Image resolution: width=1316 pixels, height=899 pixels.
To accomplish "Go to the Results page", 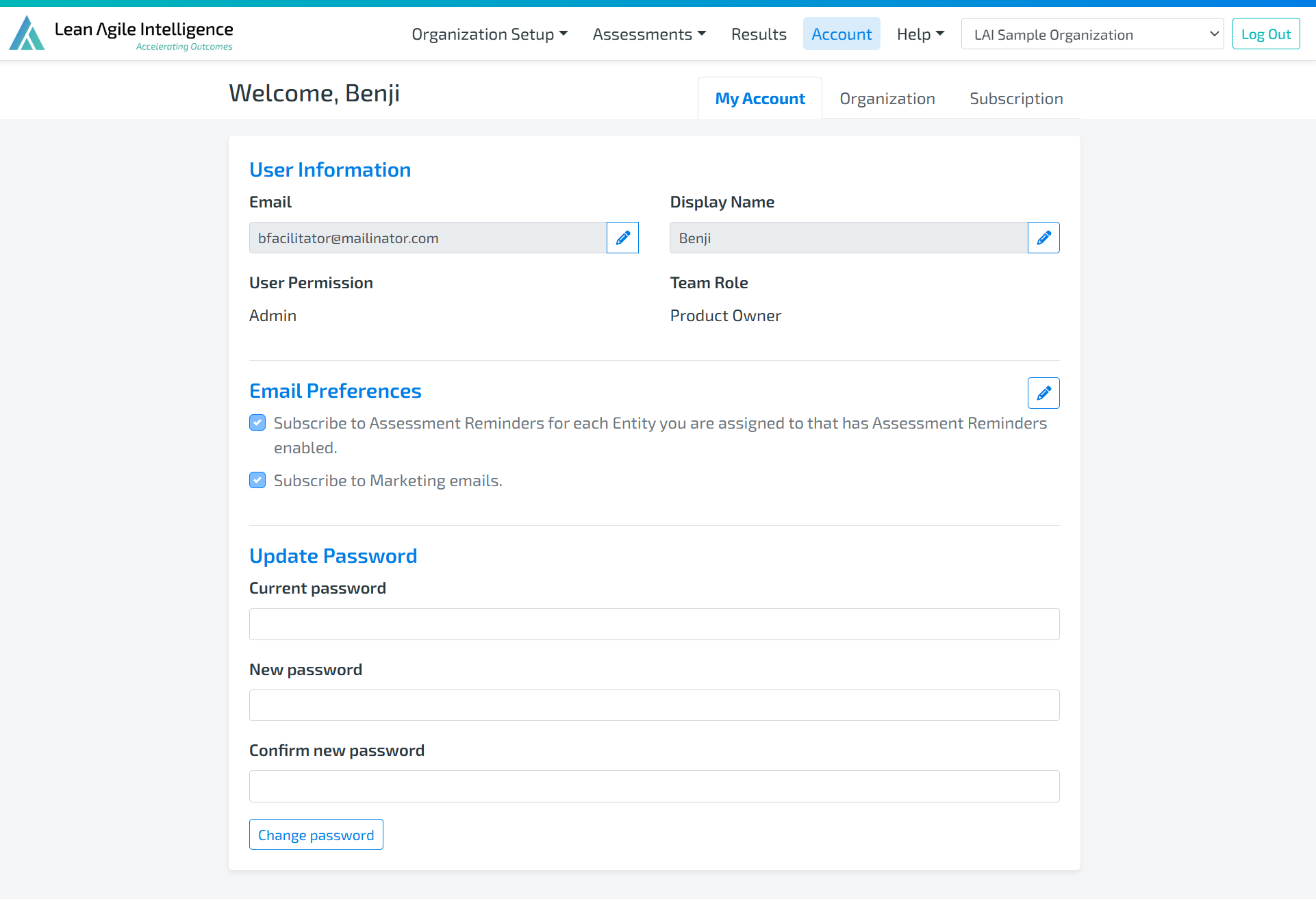I will point(759,34).
